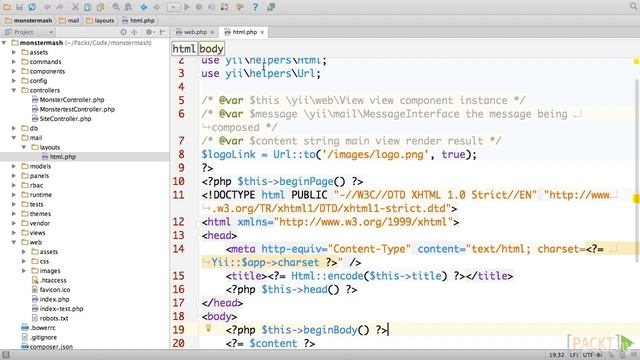Click the body tag breadcrumb above editor
This screenshot has height=360, width=640.
pyautogui.click(x=211, y=49)
